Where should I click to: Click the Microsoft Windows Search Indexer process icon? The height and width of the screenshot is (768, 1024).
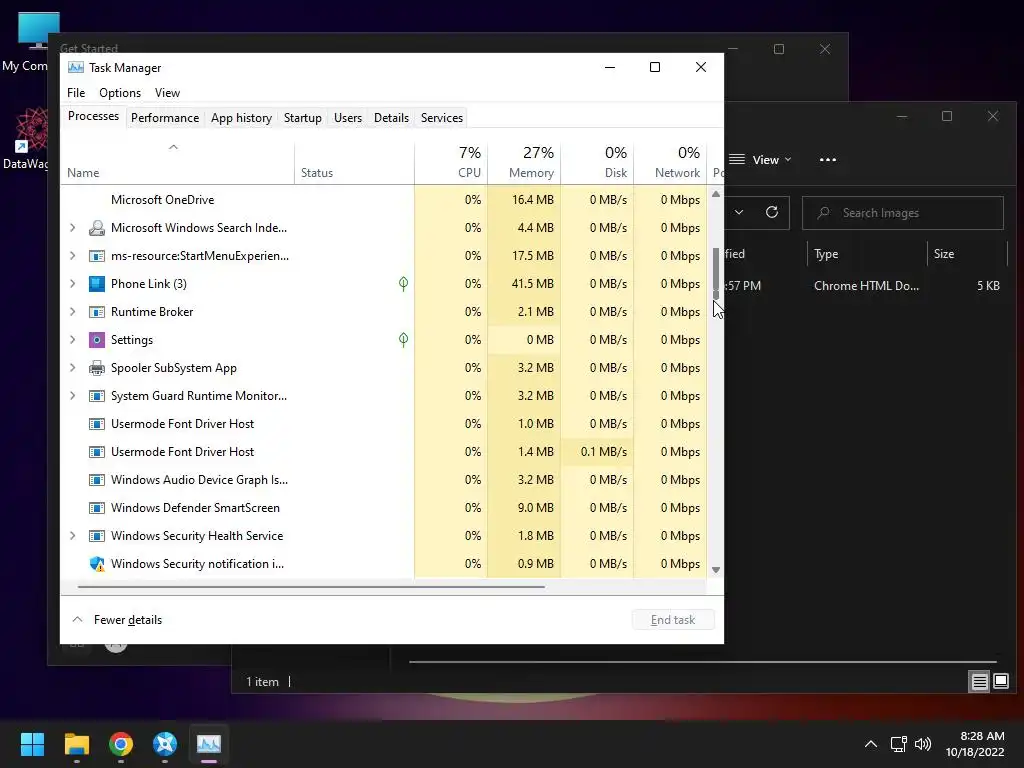[x=97, y=228]
